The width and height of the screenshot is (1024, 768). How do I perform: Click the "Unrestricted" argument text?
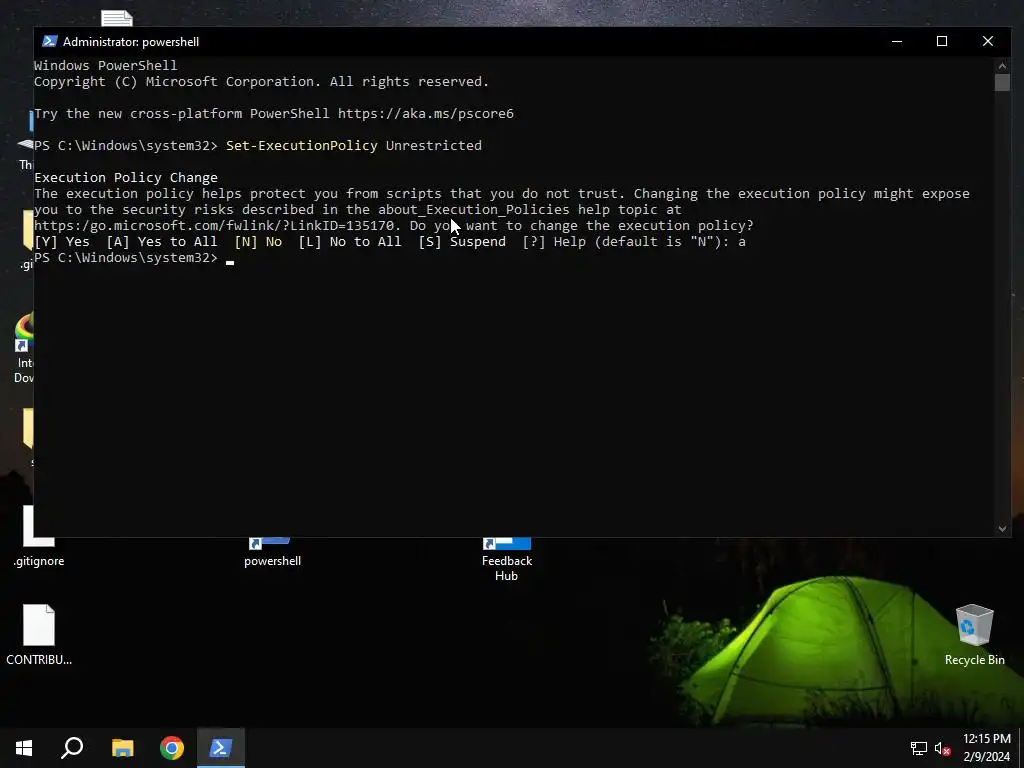(434, 146)
